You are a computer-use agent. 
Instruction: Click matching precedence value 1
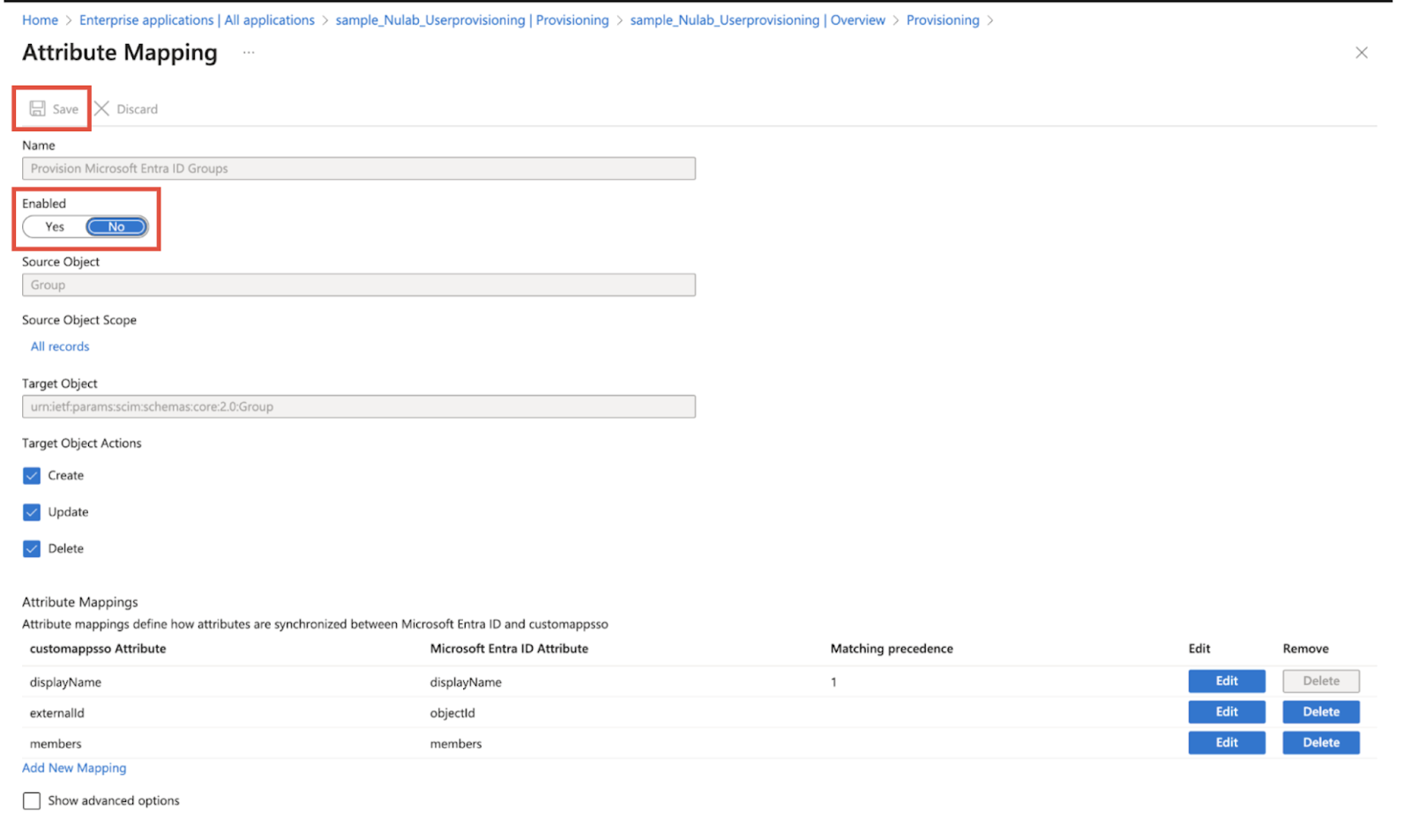tap(833, 682)
